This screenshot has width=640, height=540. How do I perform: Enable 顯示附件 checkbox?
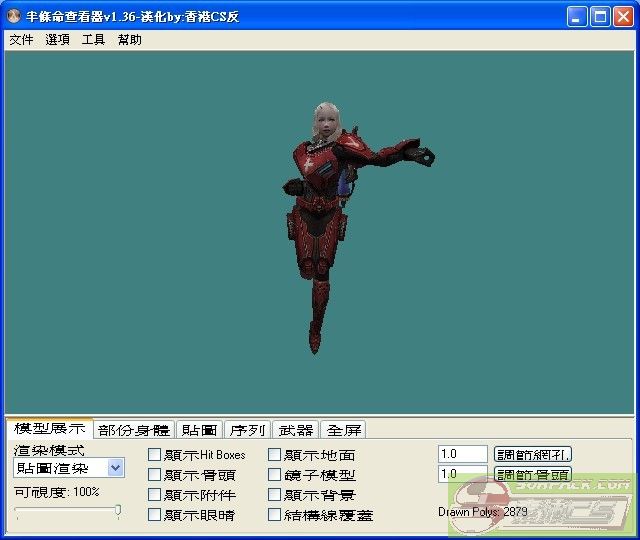[x=154, y=495]
